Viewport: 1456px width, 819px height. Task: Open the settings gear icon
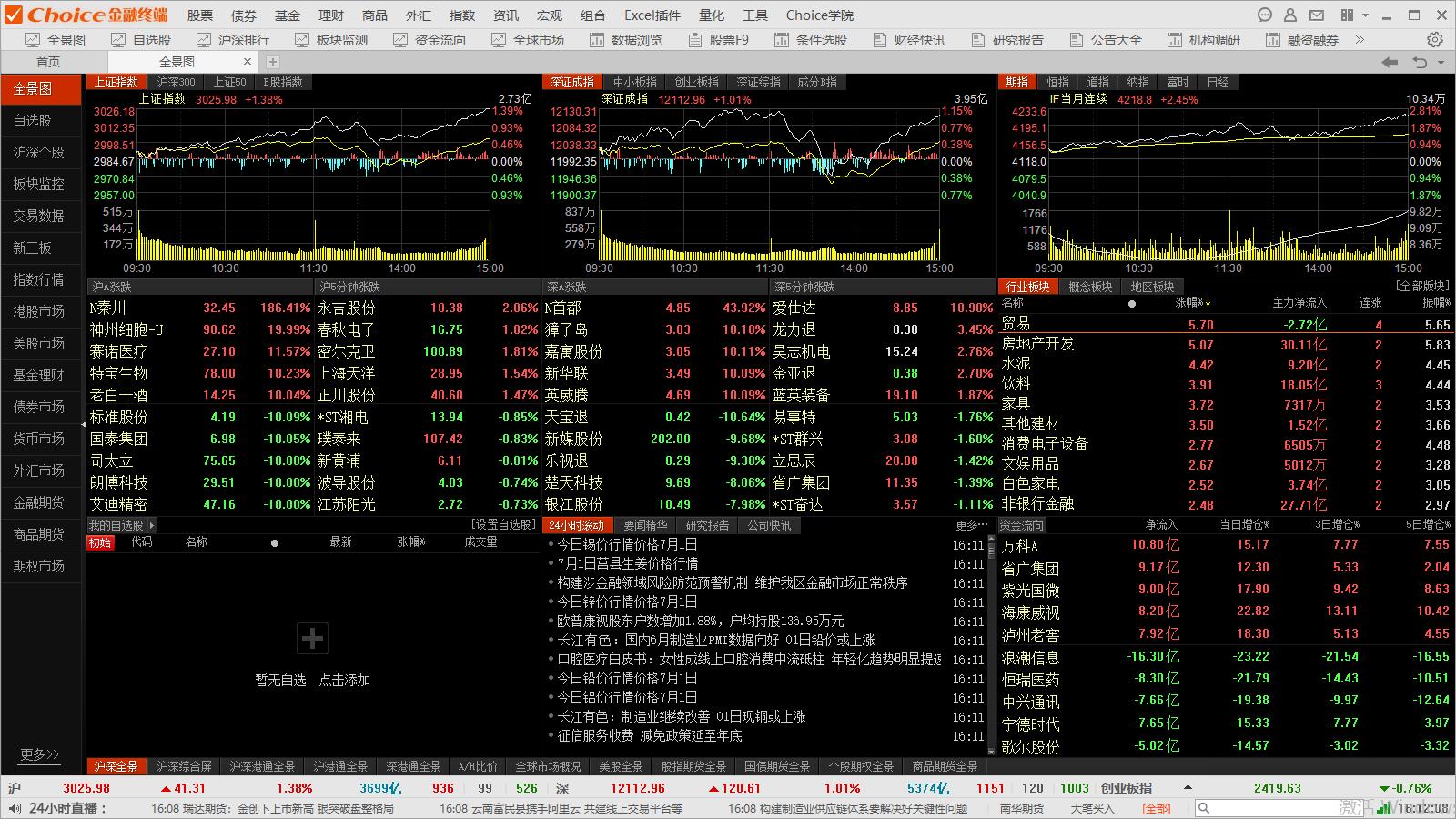coord(1435,40)
